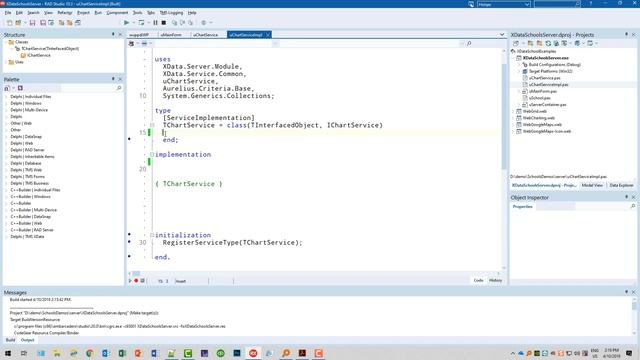Click the first icon in Projects panel toolbar

[516, 43]
